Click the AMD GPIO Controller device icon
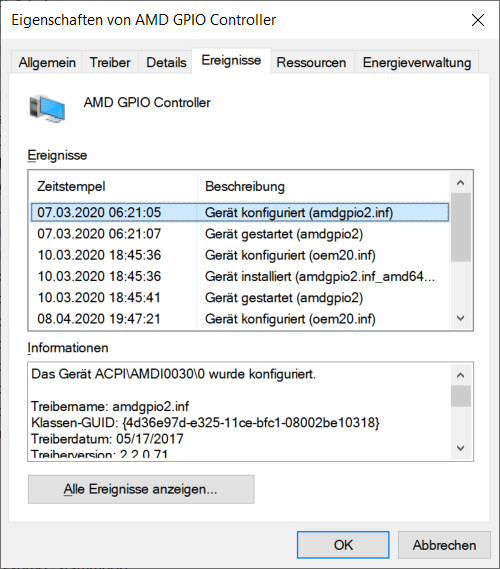Screen dimensions: 500x569 47,108
